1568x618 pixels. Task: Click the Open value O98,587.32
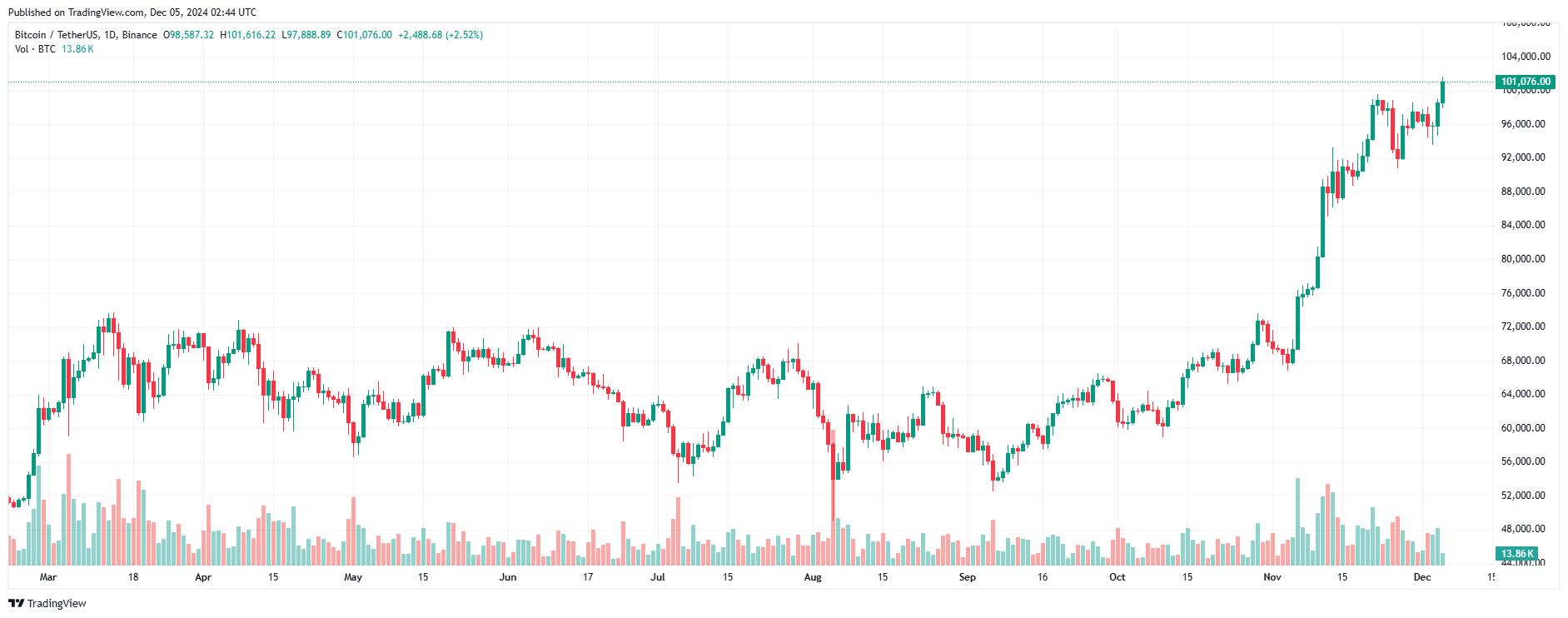pyautogui.click(x=188, y=35)
